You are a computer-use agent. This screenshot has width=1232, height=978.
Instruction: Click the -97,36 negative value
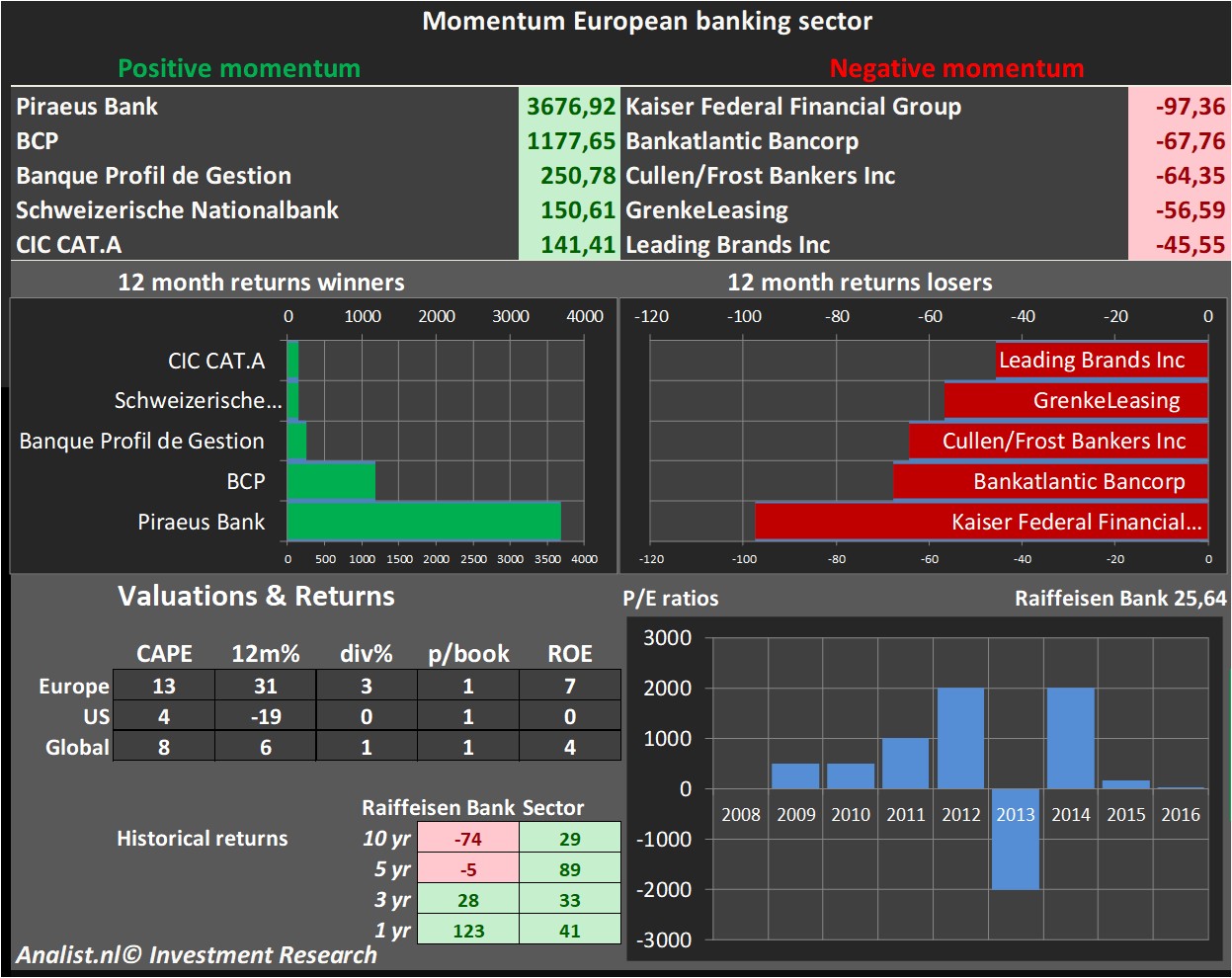coord(1180,106)
